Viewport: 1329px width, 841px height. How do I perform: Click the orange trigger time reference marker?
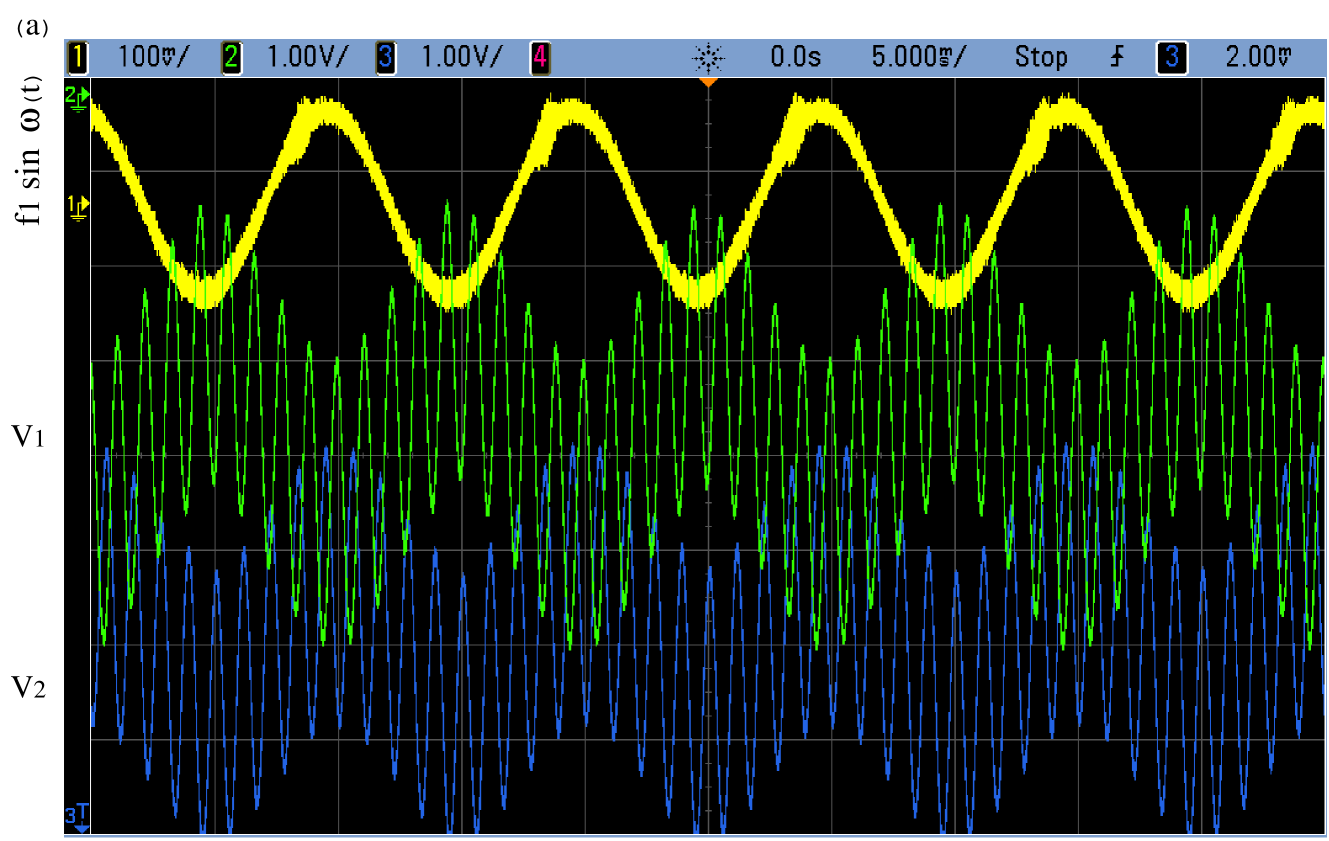[x=708, y=81]
